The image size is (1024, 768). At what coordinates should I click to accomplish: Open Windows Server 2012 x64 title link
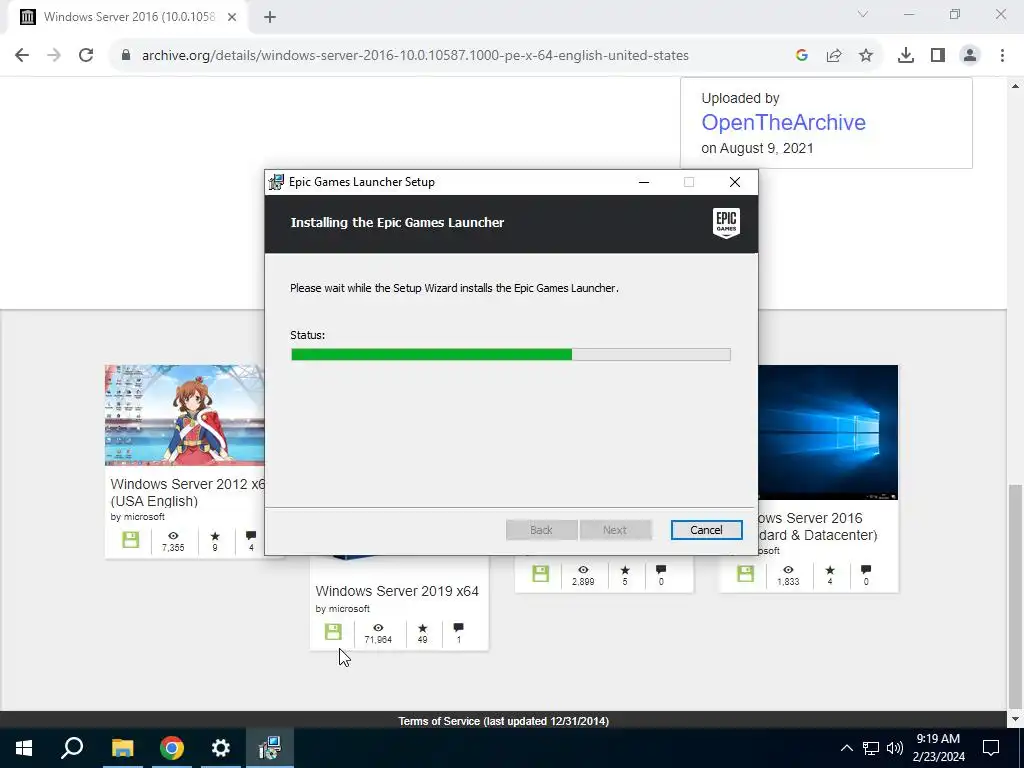[x=187, y=492]
